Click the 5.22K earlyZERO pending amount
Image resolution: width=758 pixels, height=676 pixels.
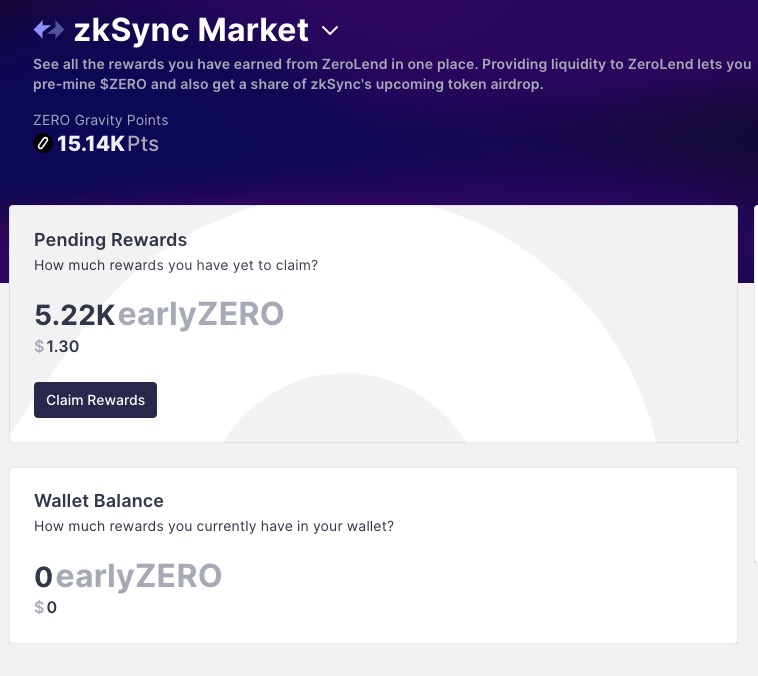(75, 315)
